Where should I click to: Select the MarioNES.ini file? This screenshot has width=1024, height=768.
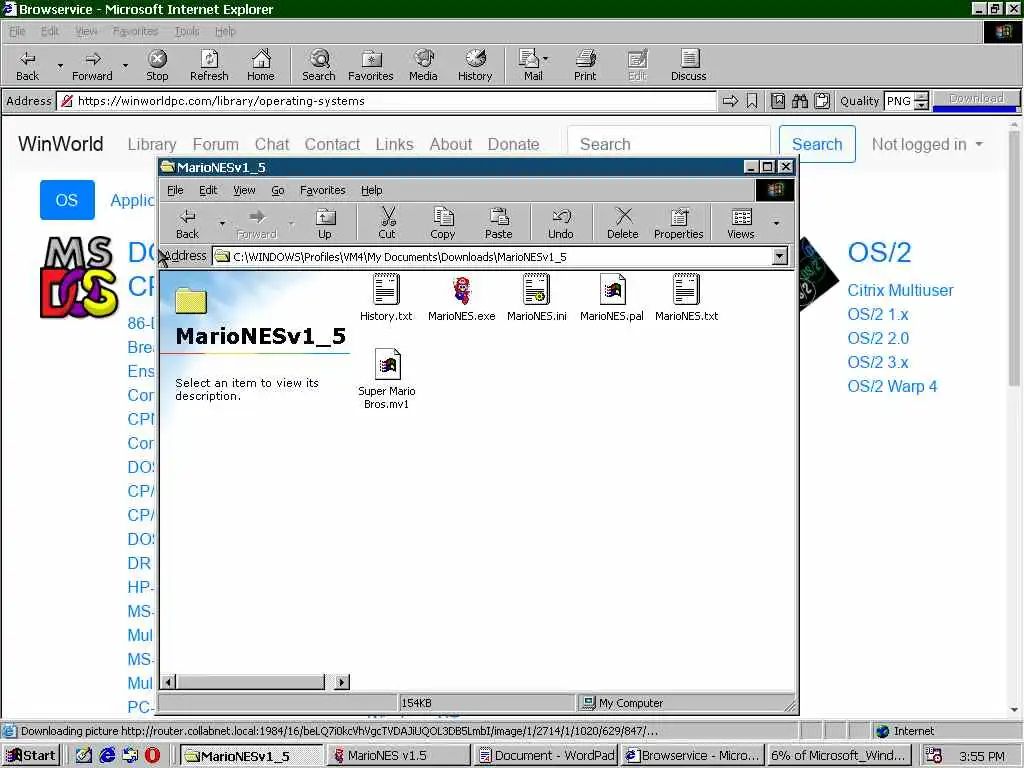click(x=537, y=299)
